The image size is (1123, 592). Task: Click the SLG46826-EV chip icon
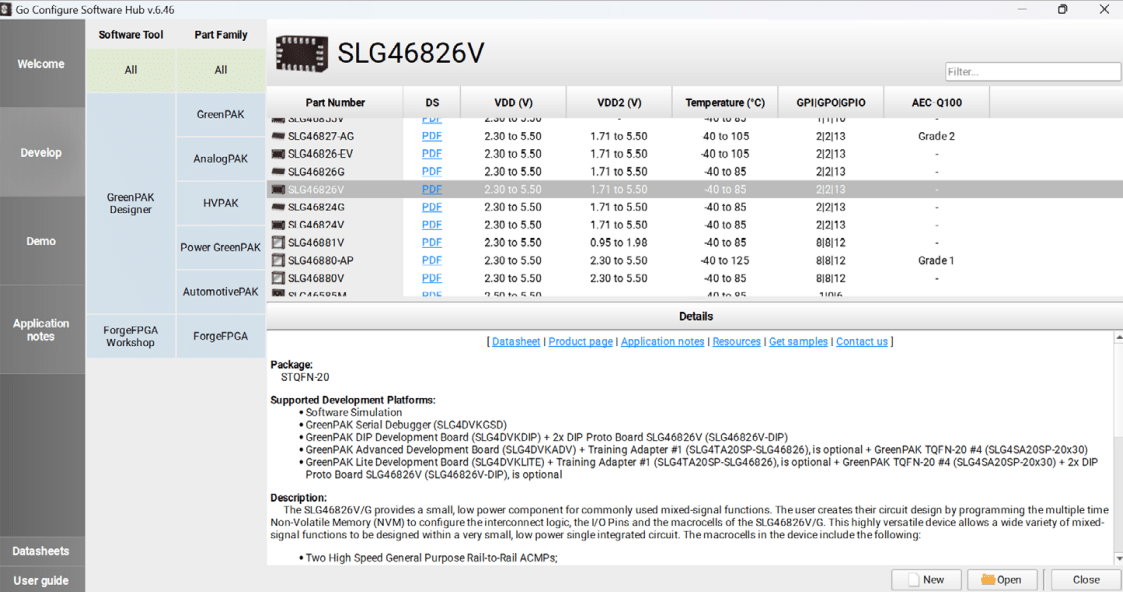[278, 154]
